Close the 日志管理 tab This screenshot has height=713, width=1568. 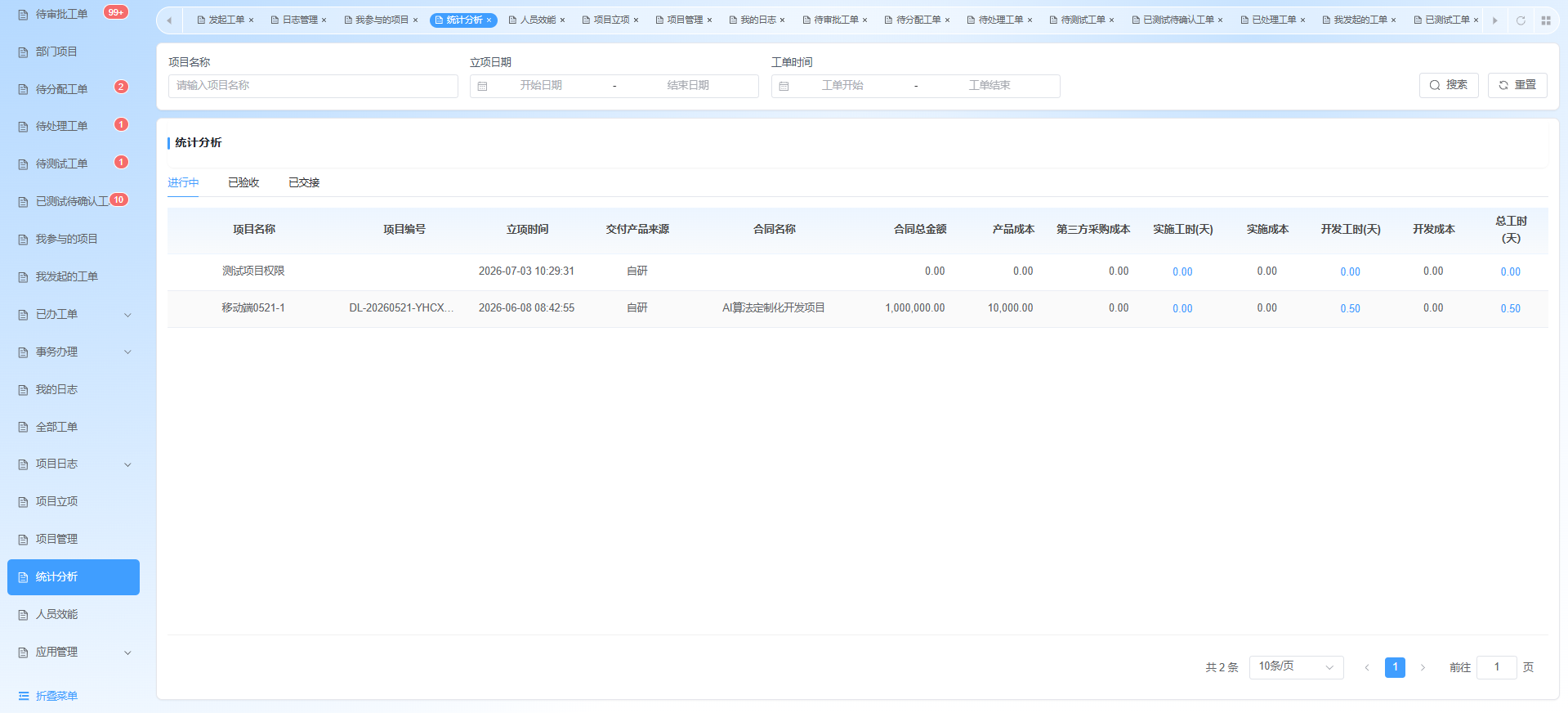click(324, 20)
